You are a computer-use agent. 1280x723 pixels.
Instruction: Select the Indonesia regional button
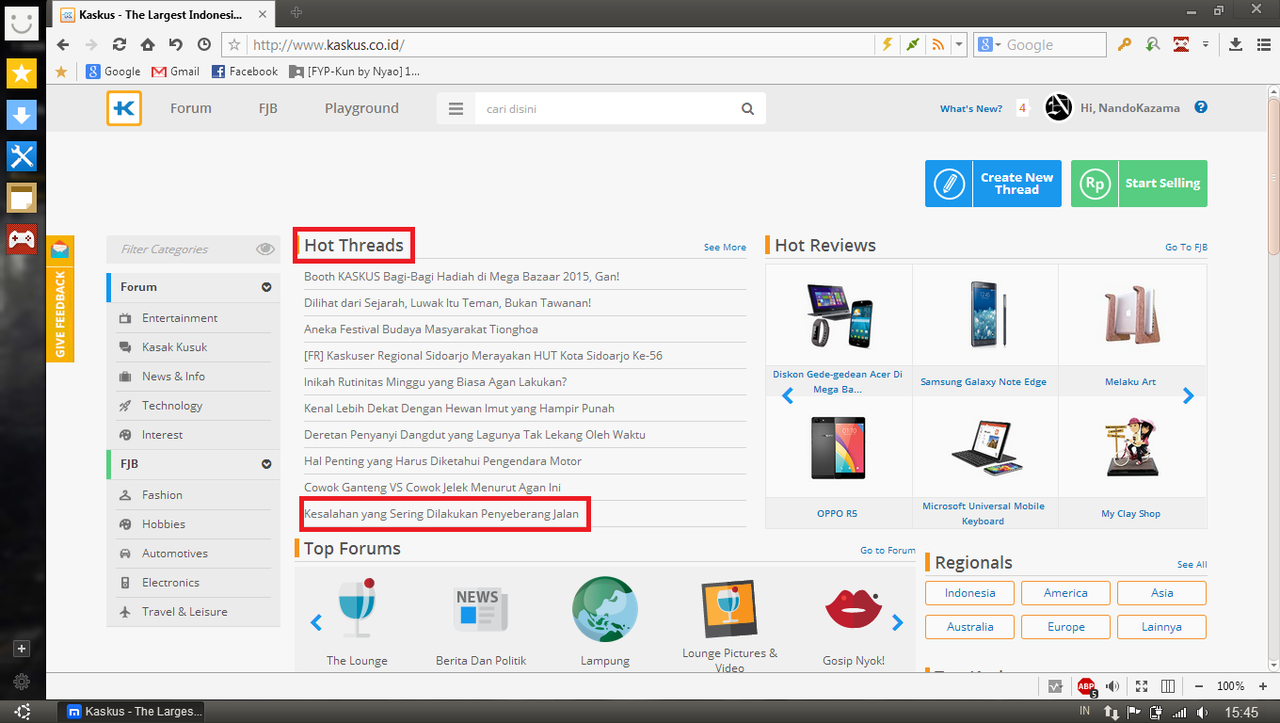point(970,593)
